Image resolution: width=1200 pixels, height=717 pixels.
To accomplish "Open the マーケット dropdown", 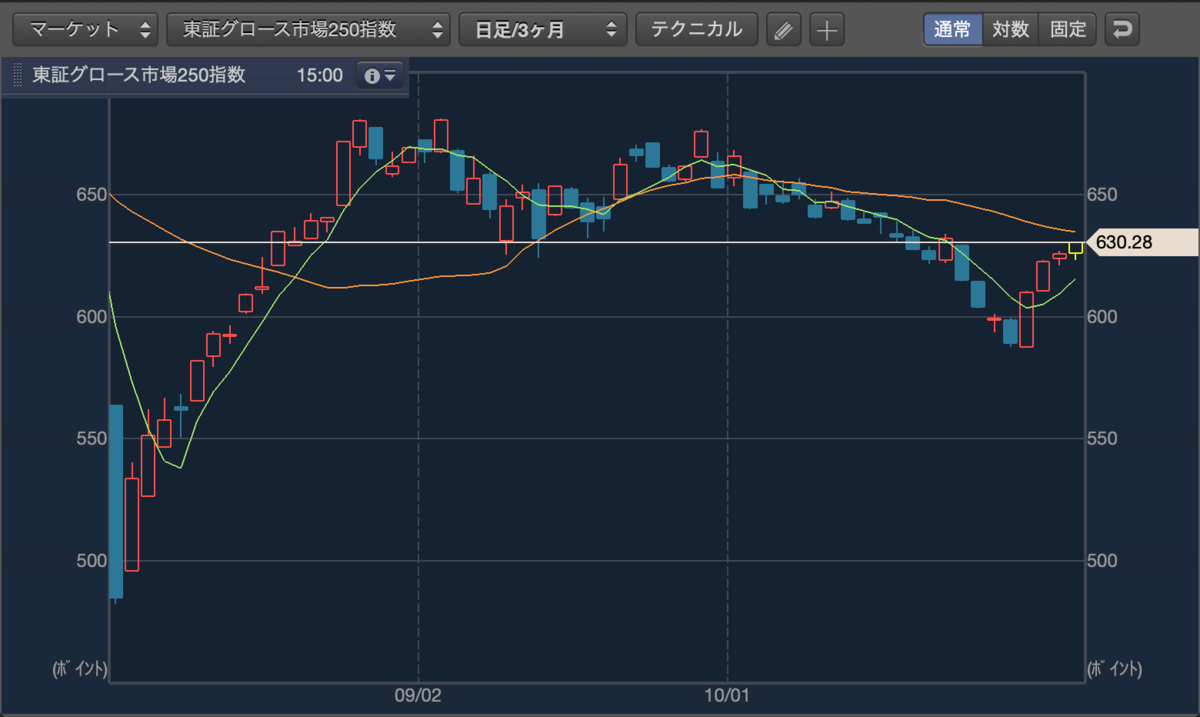I will coord(84,29).
